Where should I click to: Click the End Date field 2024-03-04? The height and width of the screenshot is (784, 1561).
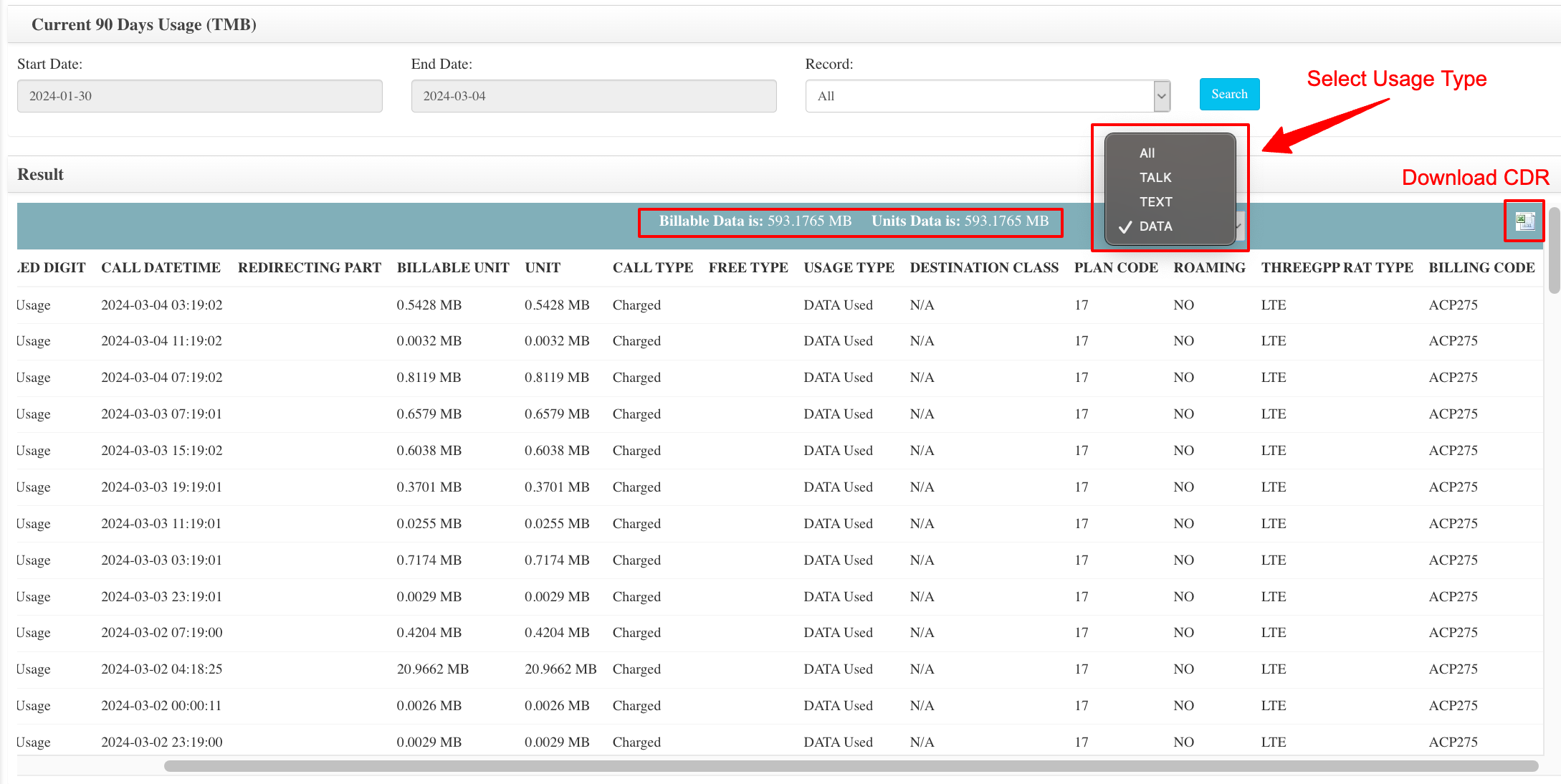point(593,96)
